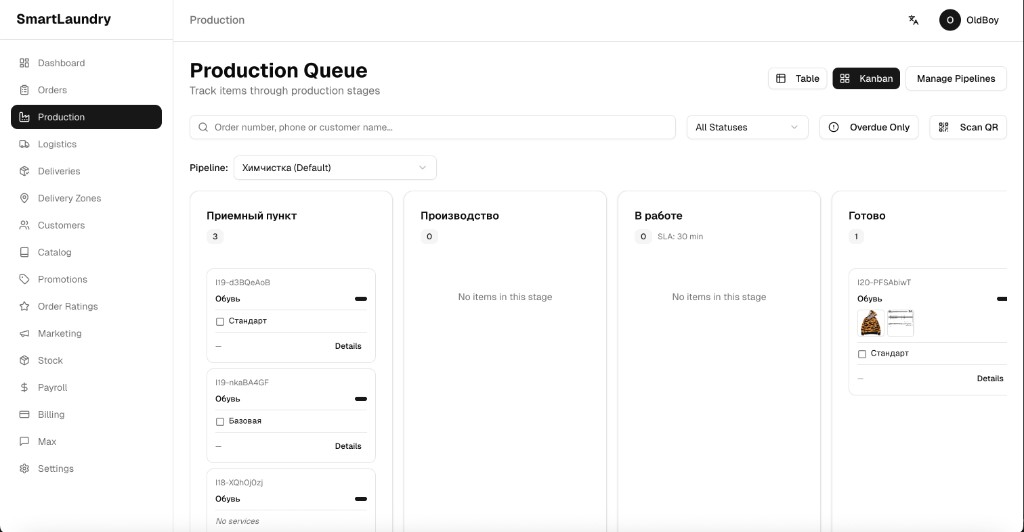
Task: Click the Manage Pipelines button
Action: coord(955,78)
